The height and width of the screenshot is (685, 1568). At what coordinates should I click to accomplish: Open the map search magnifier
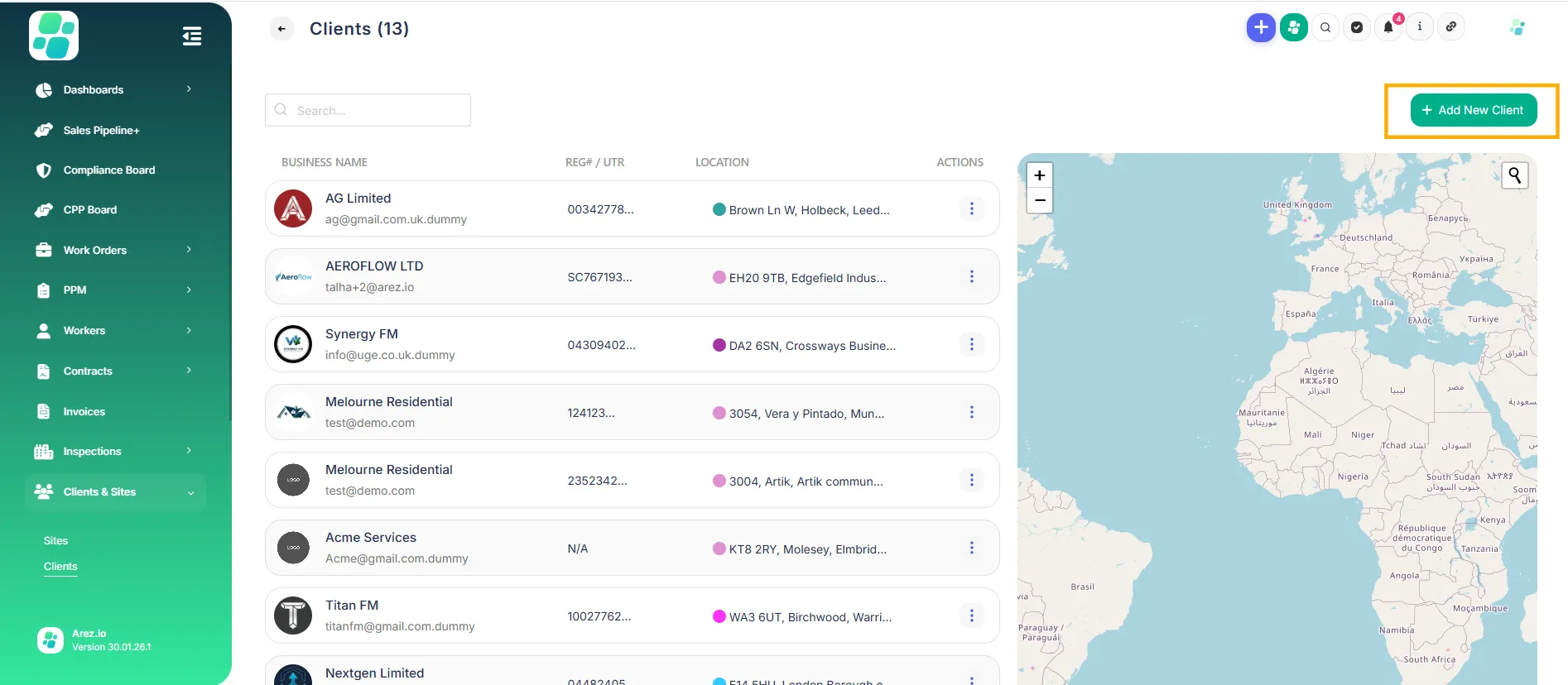pos(1514,175)
